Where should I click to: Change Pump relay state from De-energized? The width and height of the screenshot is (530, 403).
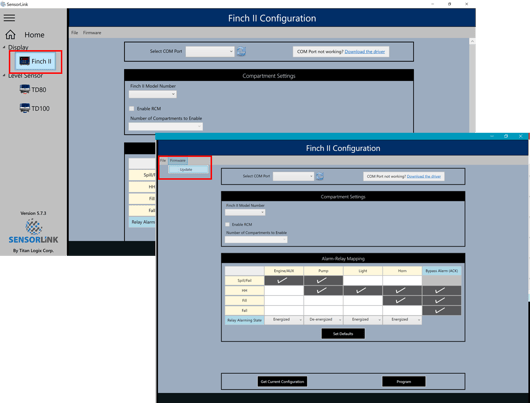(x=323, y=320)
